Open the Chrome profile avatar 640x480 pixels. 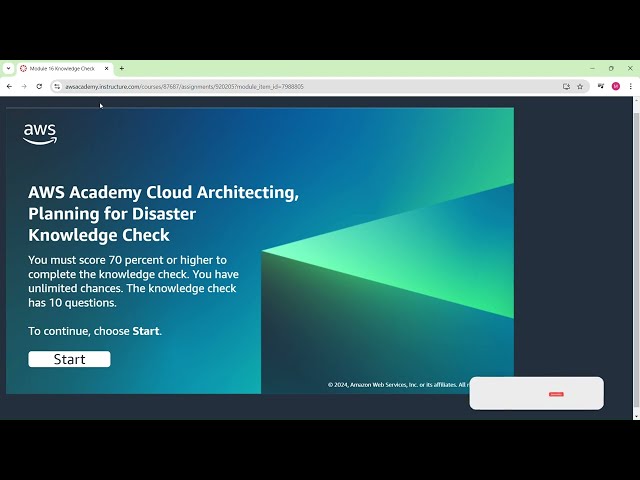(x=616, y=86)
